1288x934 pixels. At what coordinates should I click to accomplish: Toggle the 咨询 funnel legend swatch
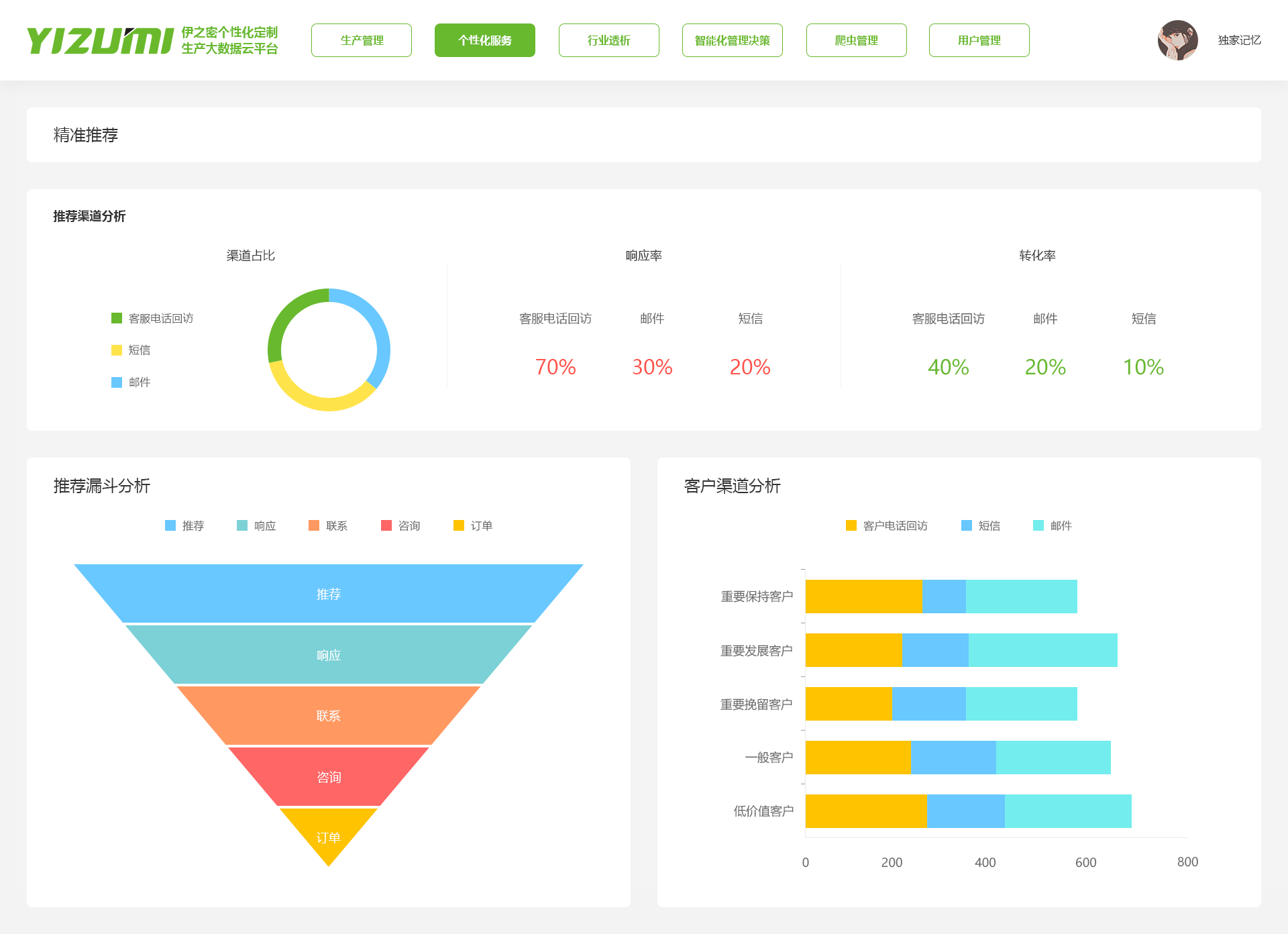(x=386, y=525)
